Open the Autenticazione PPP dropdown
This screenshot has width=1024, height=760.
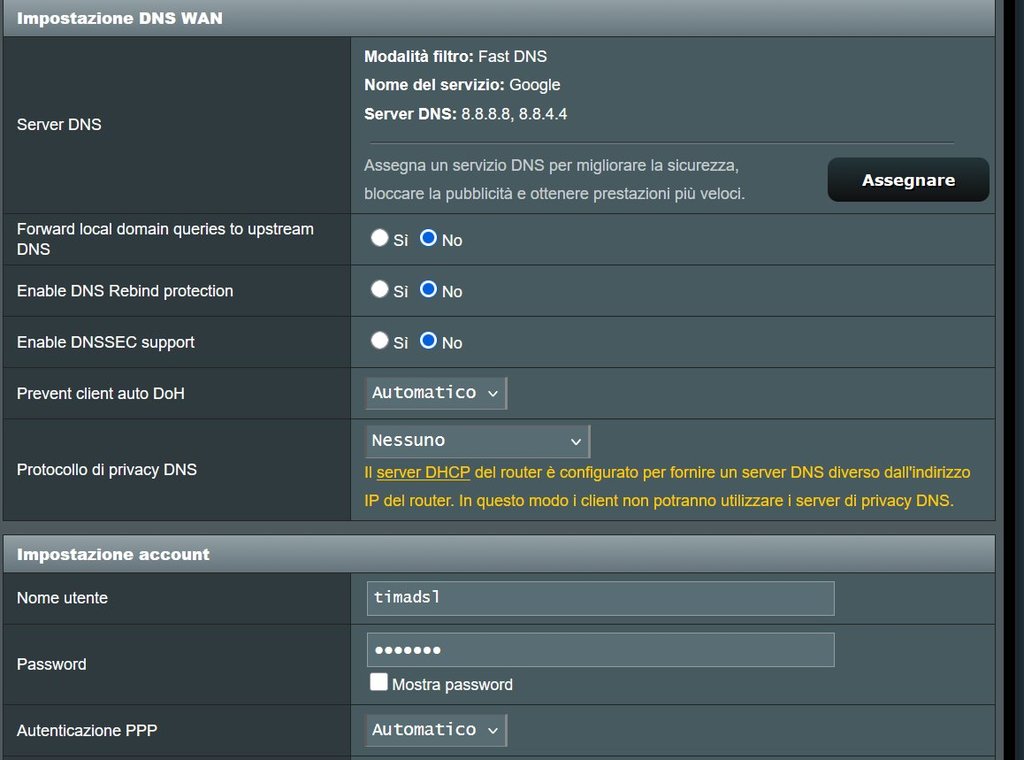click(x=436, y=730)
